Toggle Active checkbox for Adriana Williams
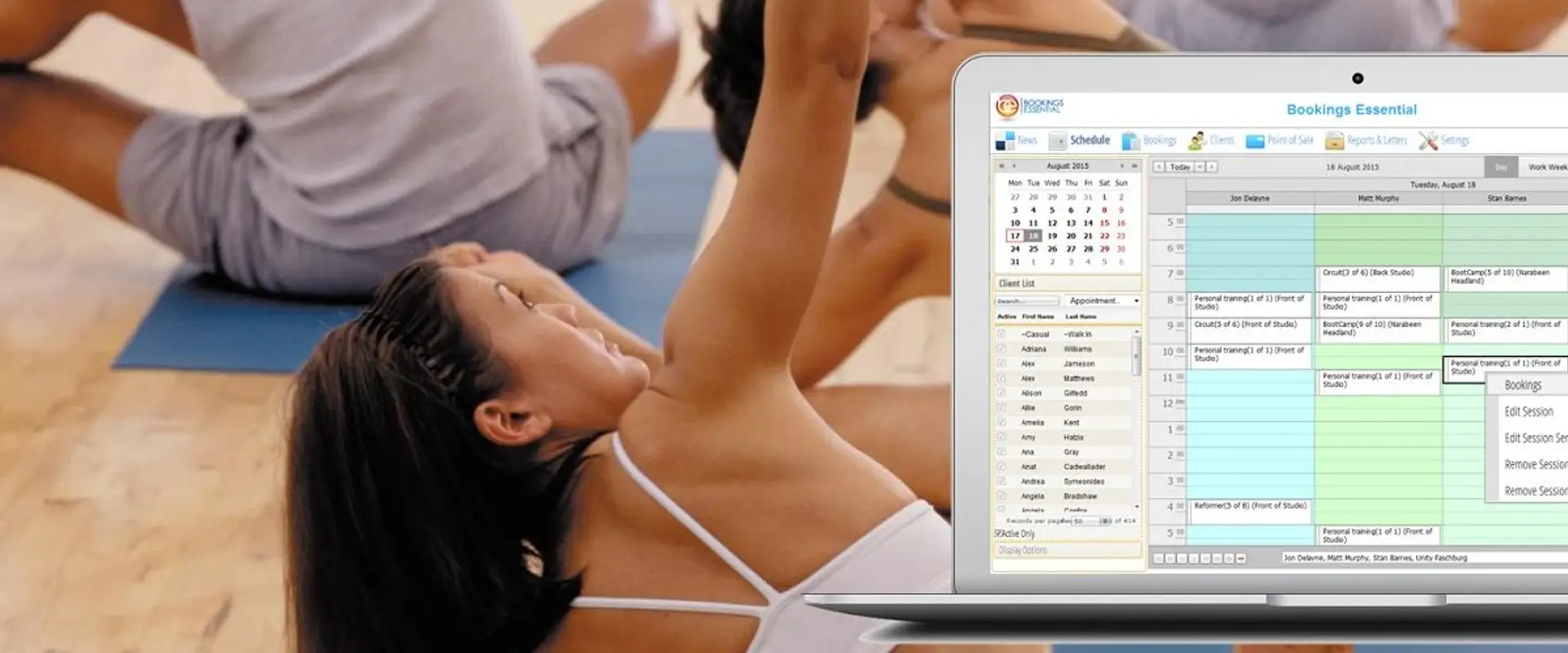1568x653 pixels. [1001, 349]
